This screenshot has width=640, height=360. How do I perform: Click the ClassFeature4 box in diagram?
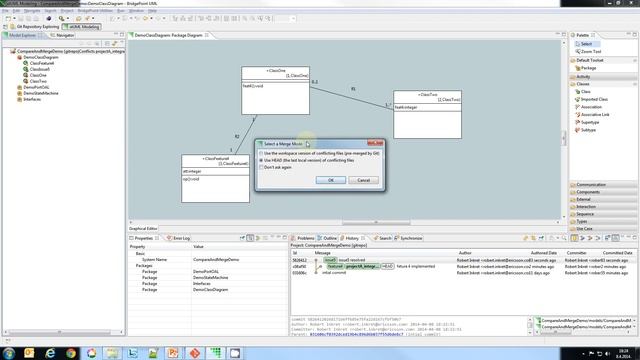pyautogui.click(x=216, y=178)
